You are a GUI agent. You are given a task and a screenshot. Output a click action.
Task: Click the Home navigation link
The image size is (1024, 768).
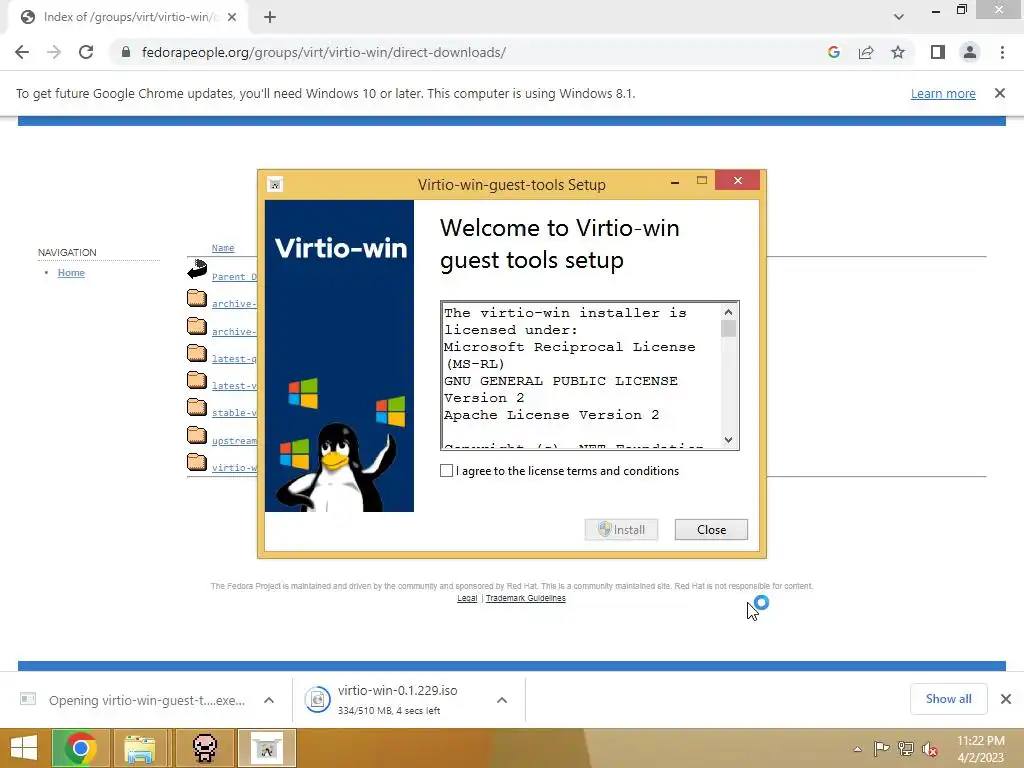pyautogui.click(x=71, y=272)
